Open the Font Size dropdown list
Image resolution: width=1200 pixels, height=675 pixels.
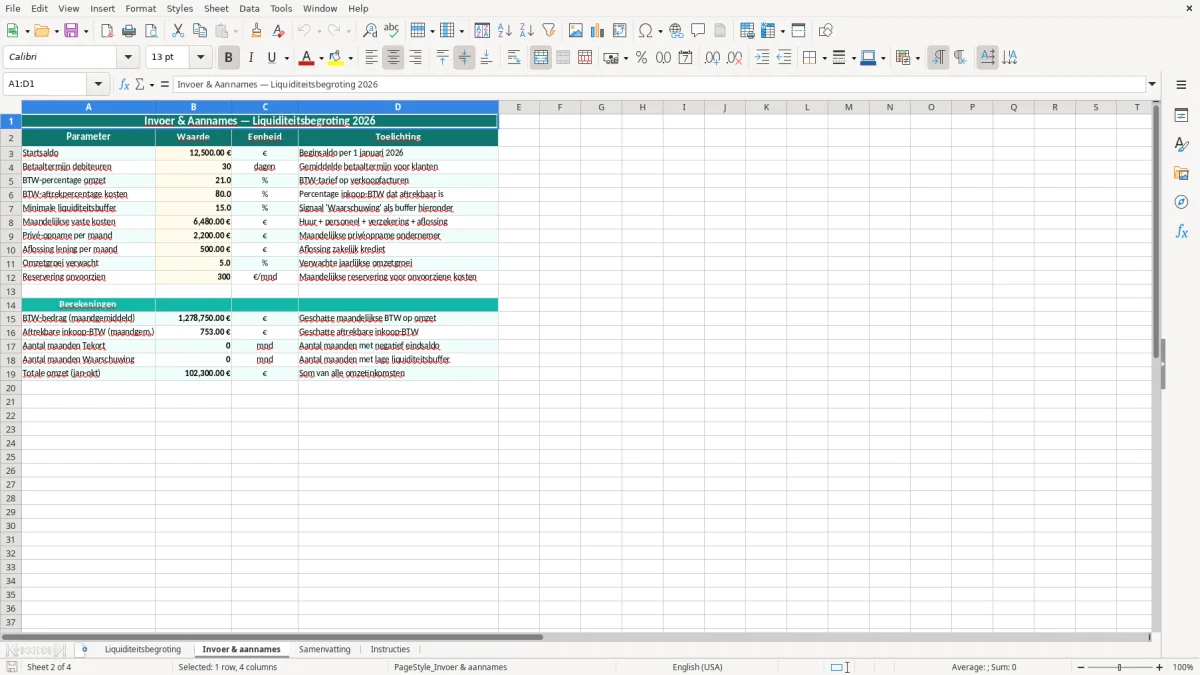(200, 58)
